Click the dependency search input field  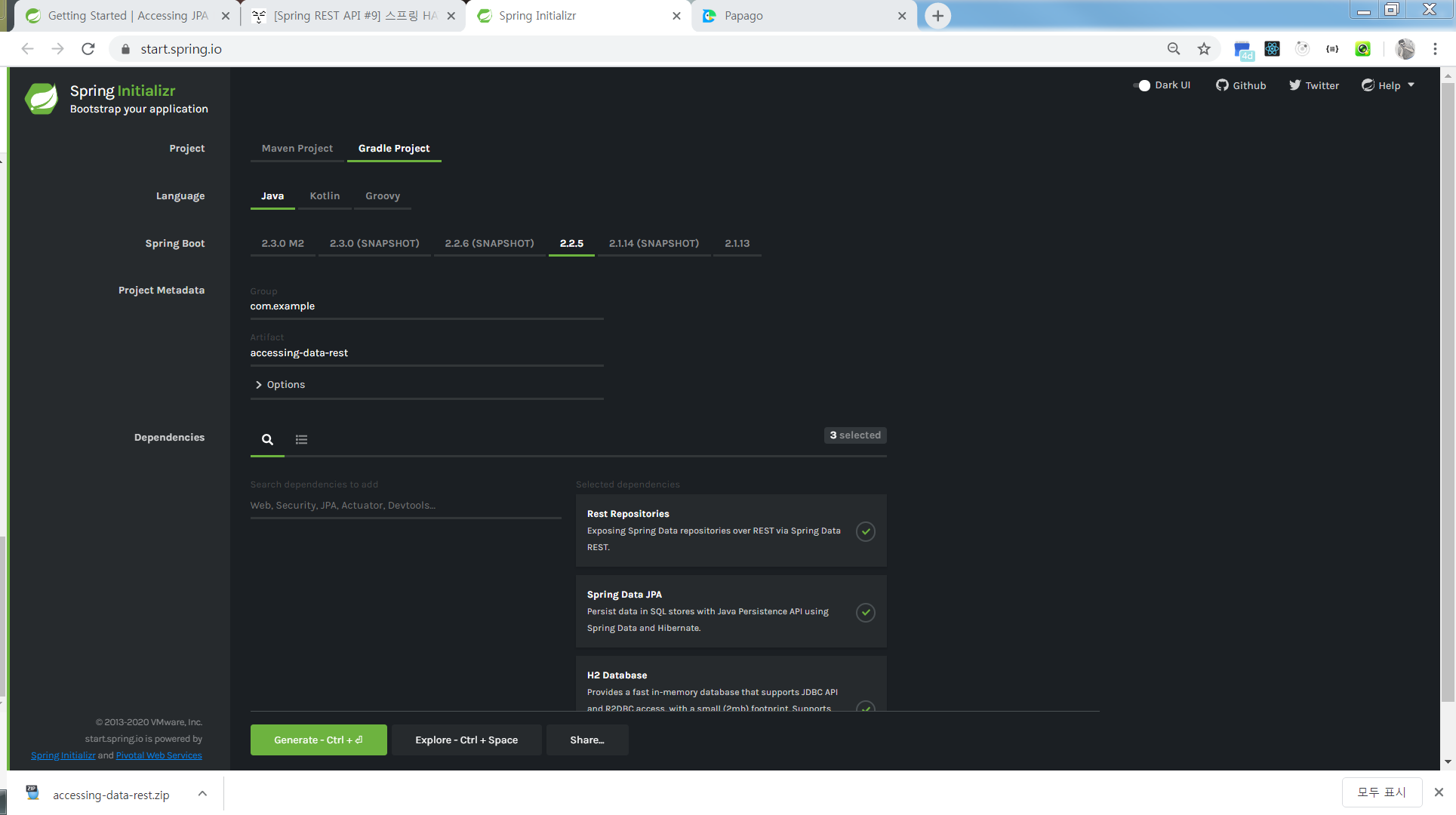click(405, 506)
